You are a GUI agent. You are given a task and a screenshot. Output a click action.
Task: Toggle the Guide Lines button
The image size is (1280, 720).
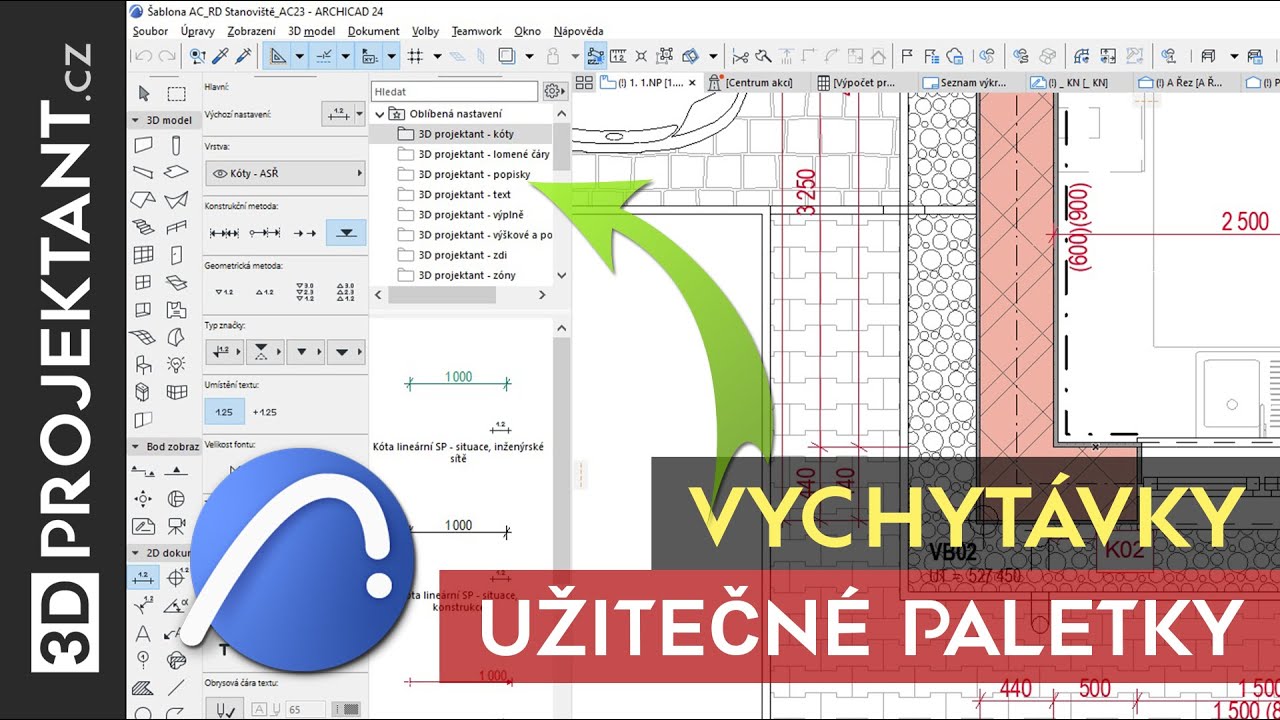tap(277, 56)
